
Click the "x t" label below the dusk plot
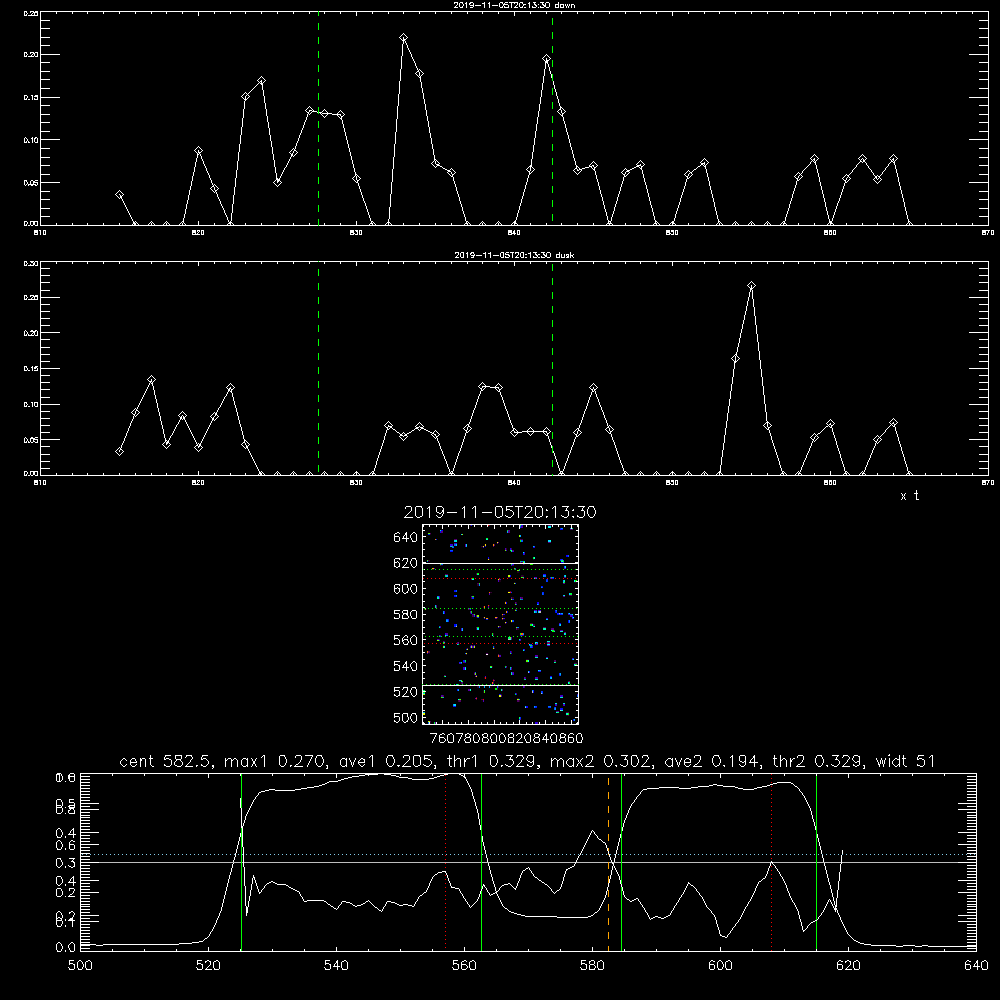(x=909, y=496)
